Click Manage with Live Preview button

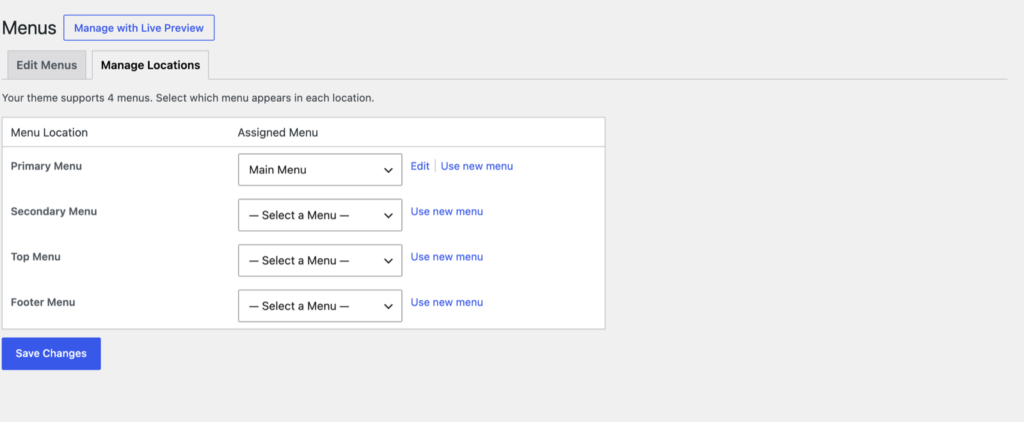139,28
